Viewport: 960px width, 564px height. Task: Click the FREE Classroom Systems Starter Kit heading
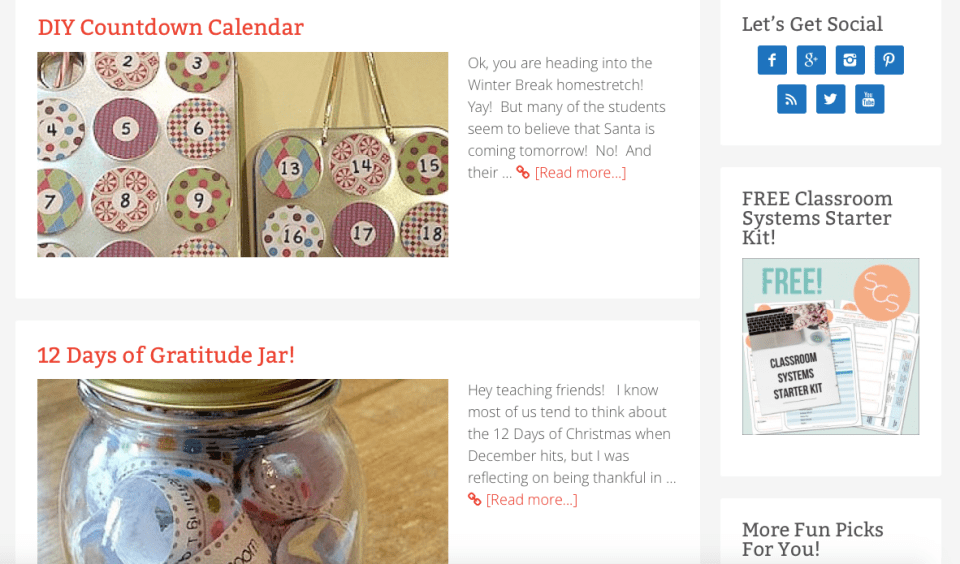pyautogui.click(x=817, y=218)
